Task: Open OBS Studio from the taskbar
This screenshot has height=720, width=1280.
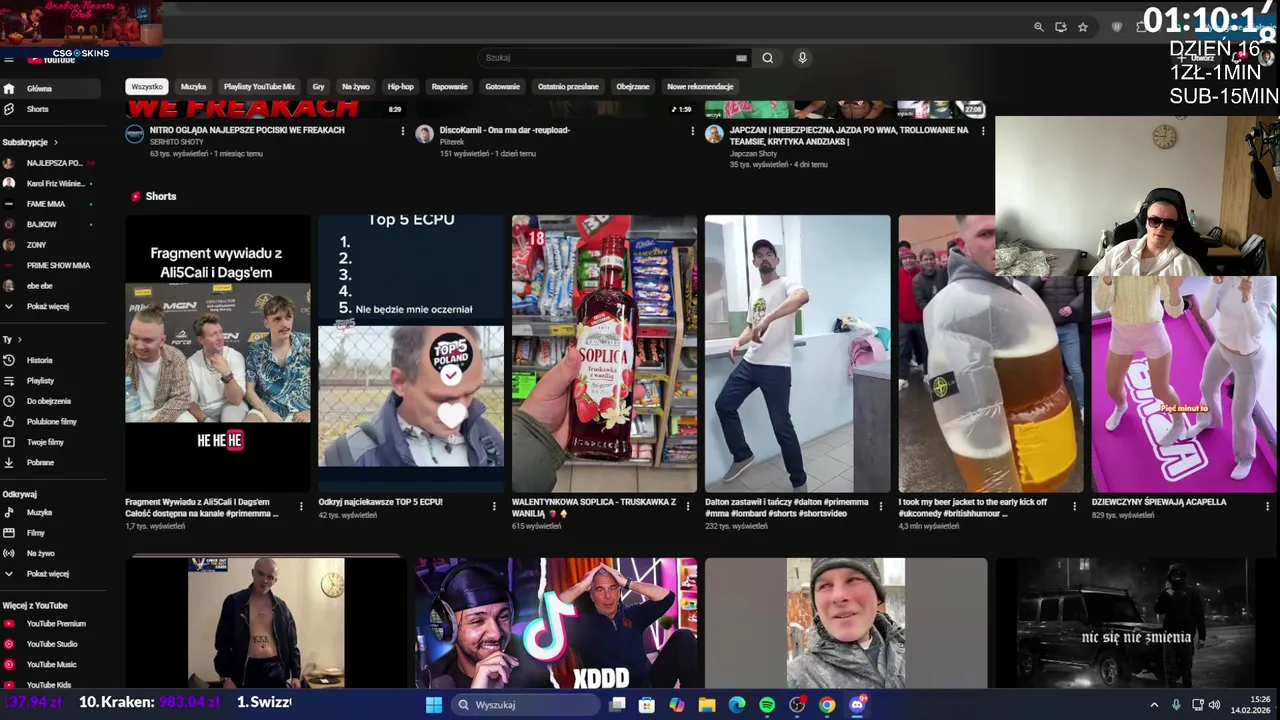Action: [x=797, y=705]
